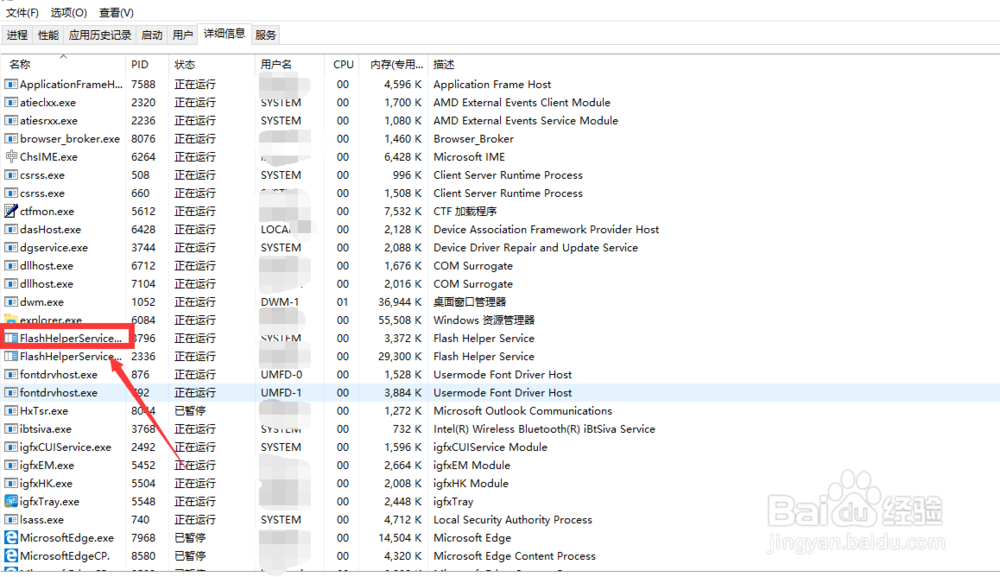Click the ibtsiva.exe process icon
Viewport: 1000px width, 577px height.
click(x=11, y=429)
